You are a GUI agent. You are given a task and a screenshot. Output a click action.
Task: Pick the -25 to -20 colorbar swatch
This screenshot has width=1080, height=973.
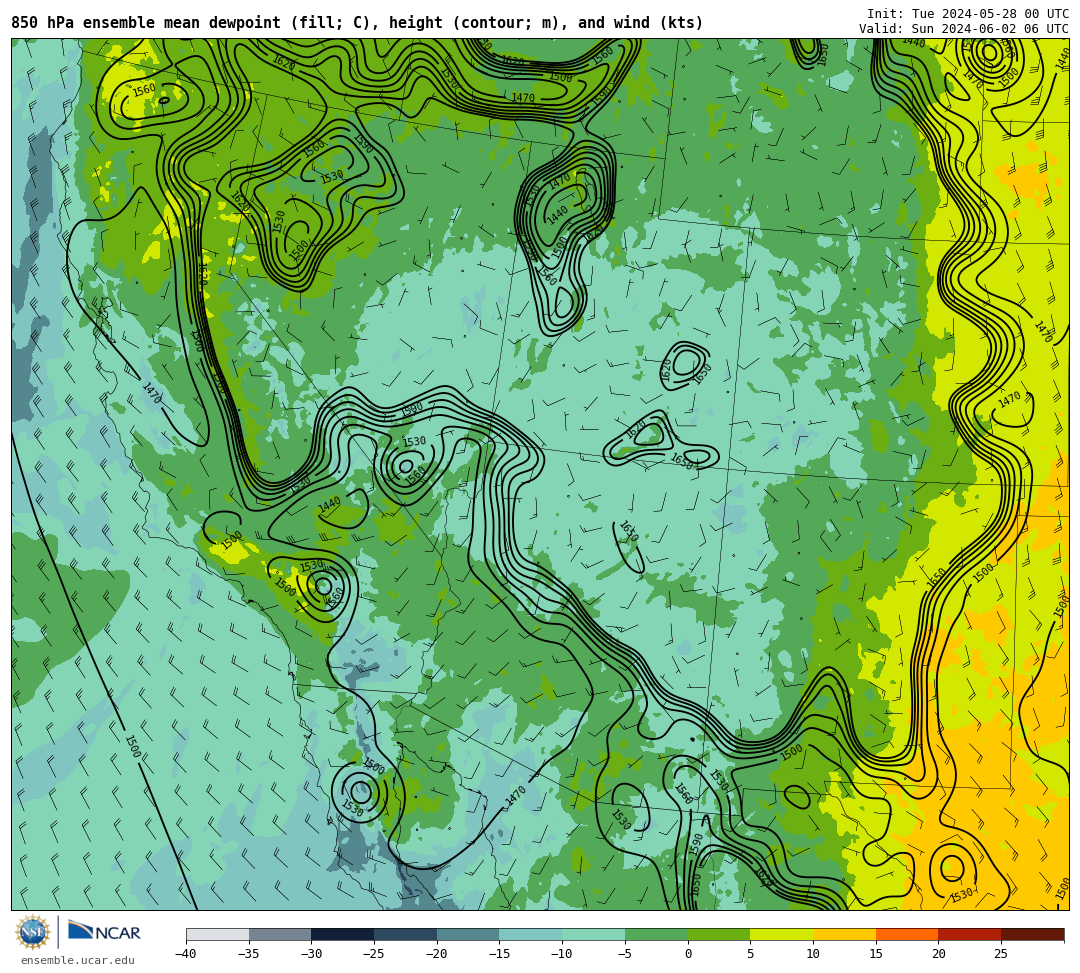406,934
